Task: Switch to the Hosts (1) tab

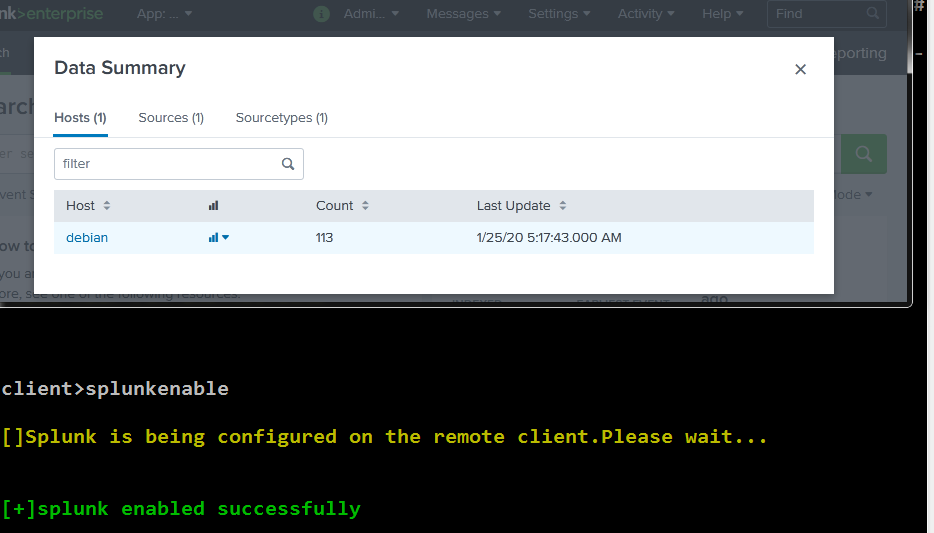Action: [x=80, y=118]
